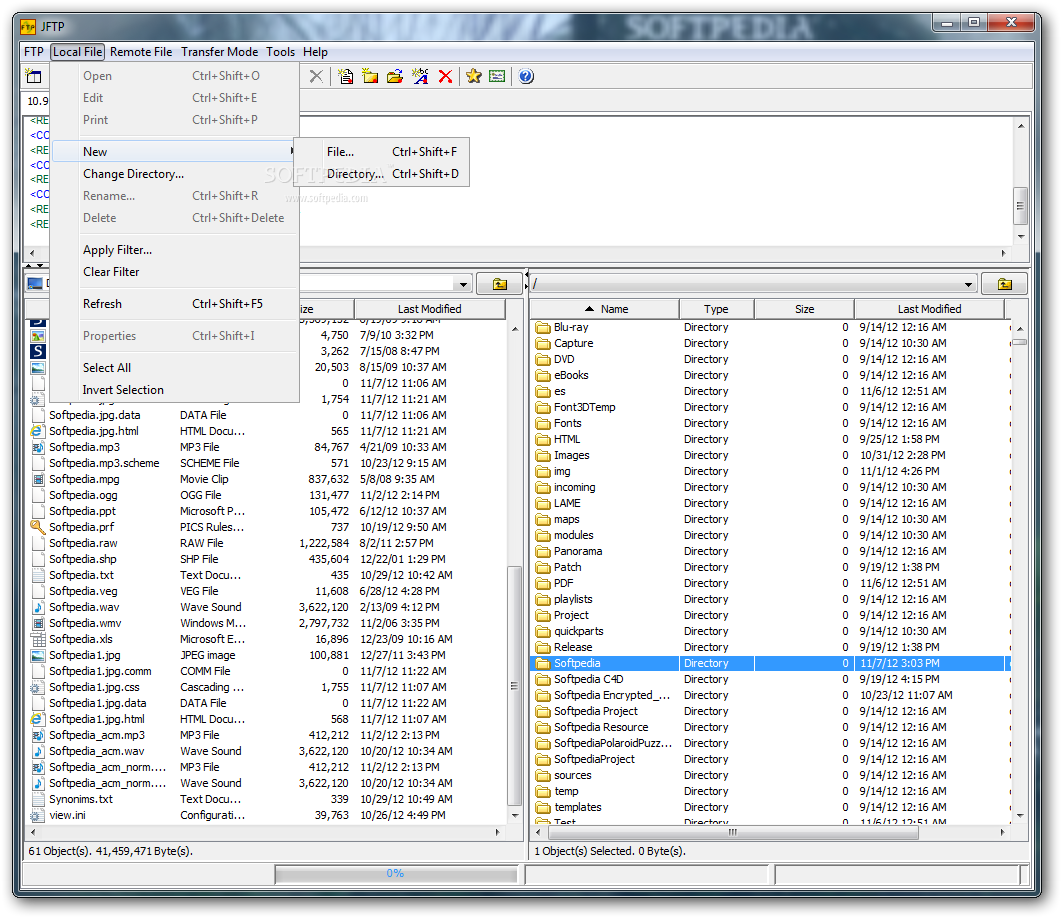Select the Panorama remote directory
Viewport: 1062px width, 918px height.
point(770,551)
